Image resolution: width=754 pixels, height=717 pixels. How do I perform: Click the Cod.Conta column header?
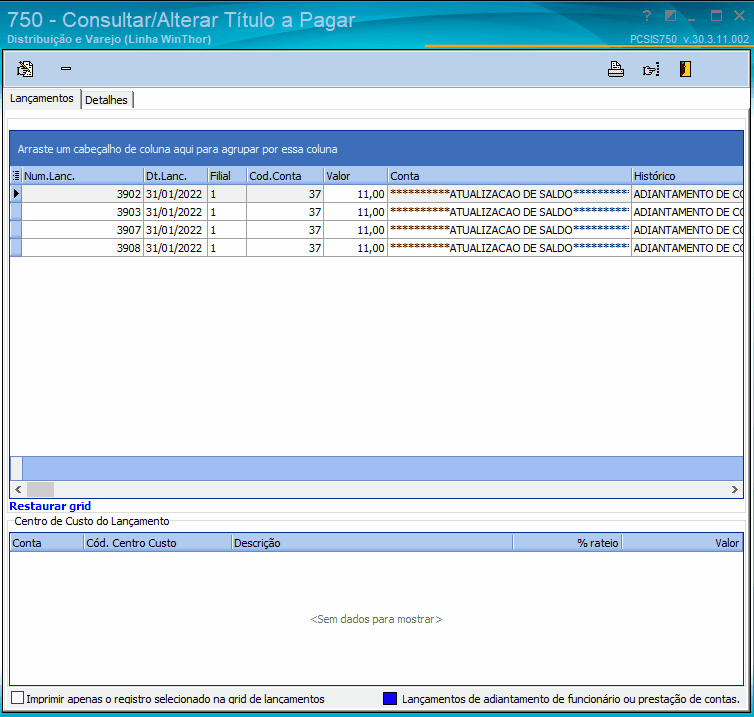click(x=285, y=176)
